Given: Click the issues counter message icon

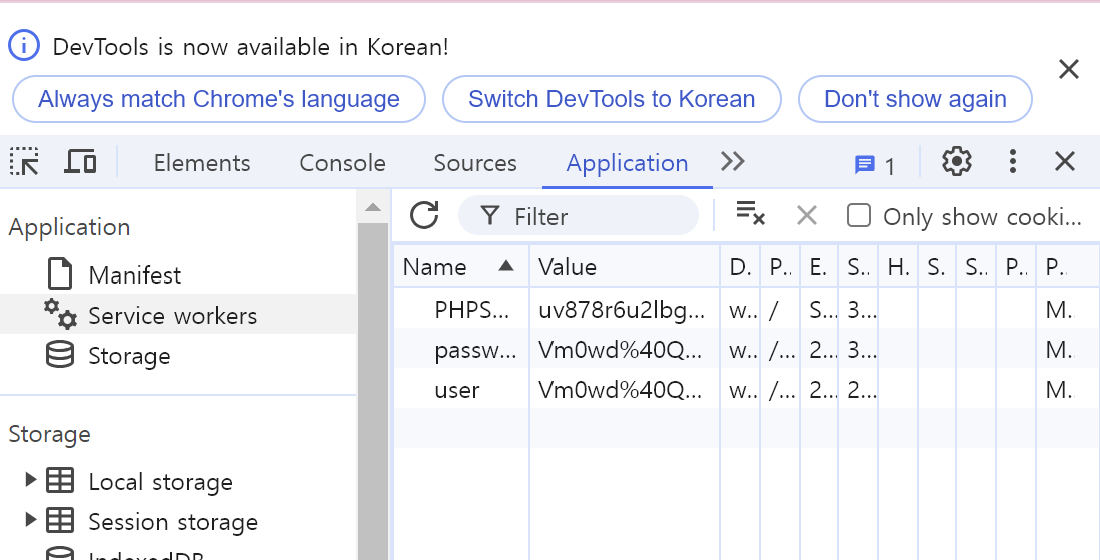Looking at the screenshot, I should coord(865,165).
